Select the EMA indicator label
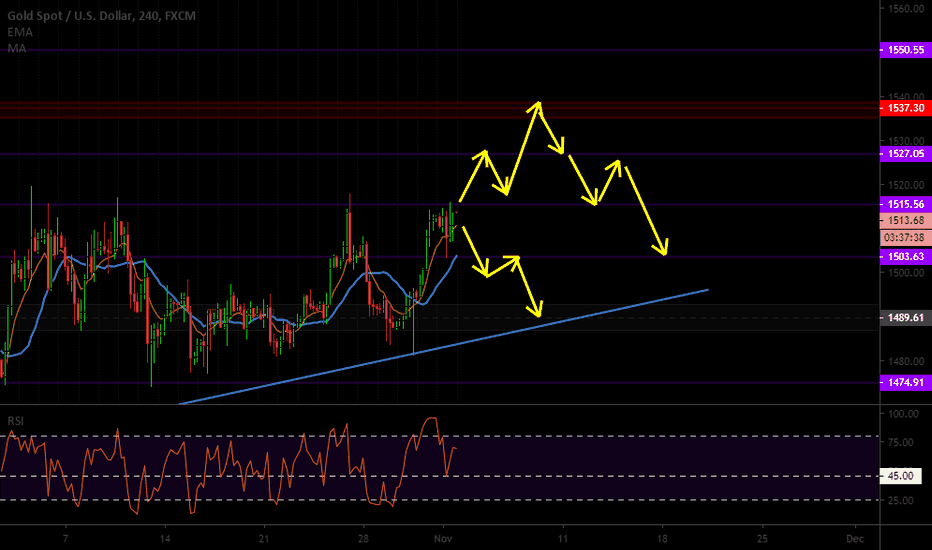Screen dimensions: 932x550 tap(20, 32)
